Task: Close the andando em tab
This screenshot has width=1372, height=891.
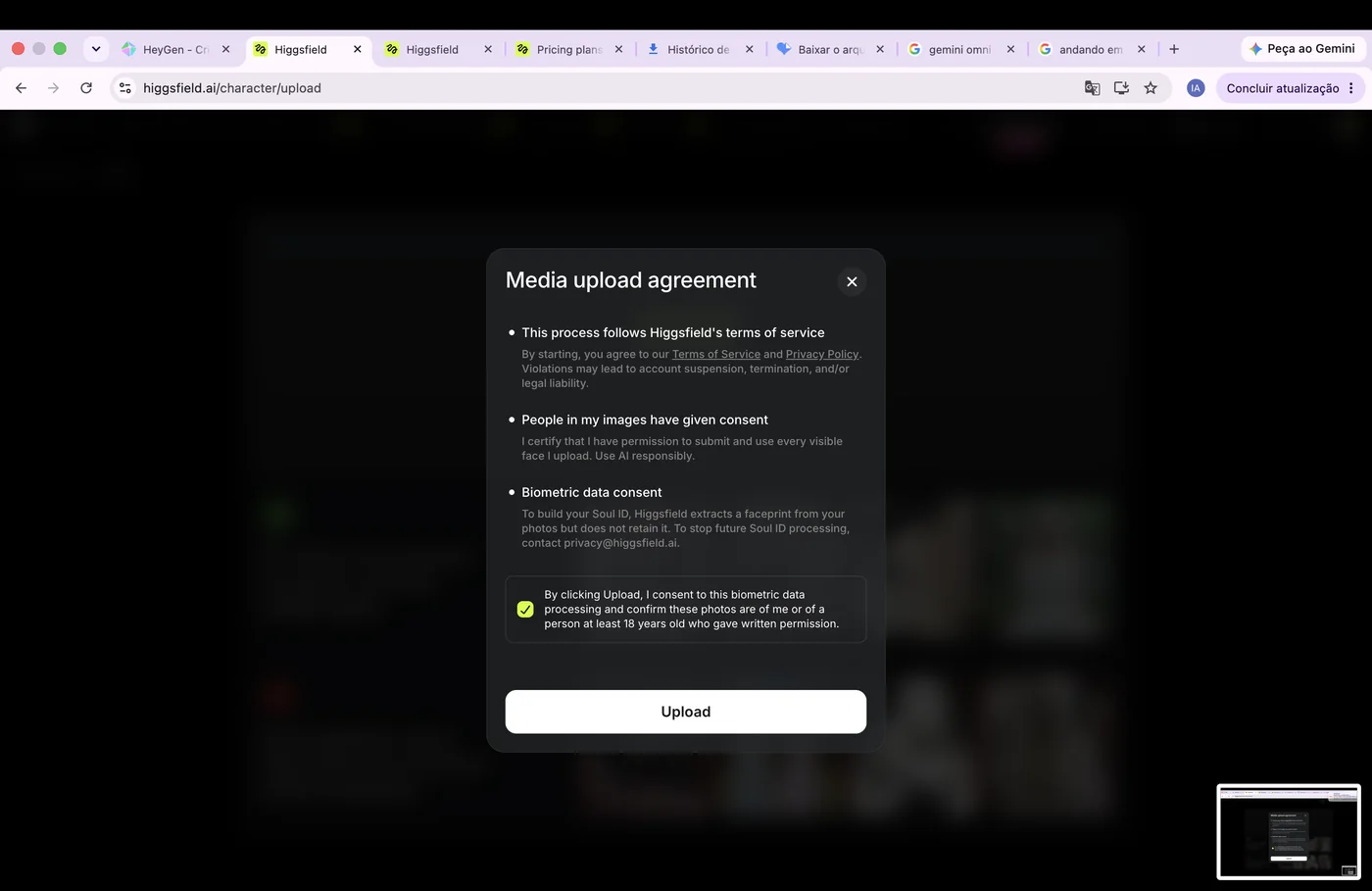Action: click(x=1141, y=49)
